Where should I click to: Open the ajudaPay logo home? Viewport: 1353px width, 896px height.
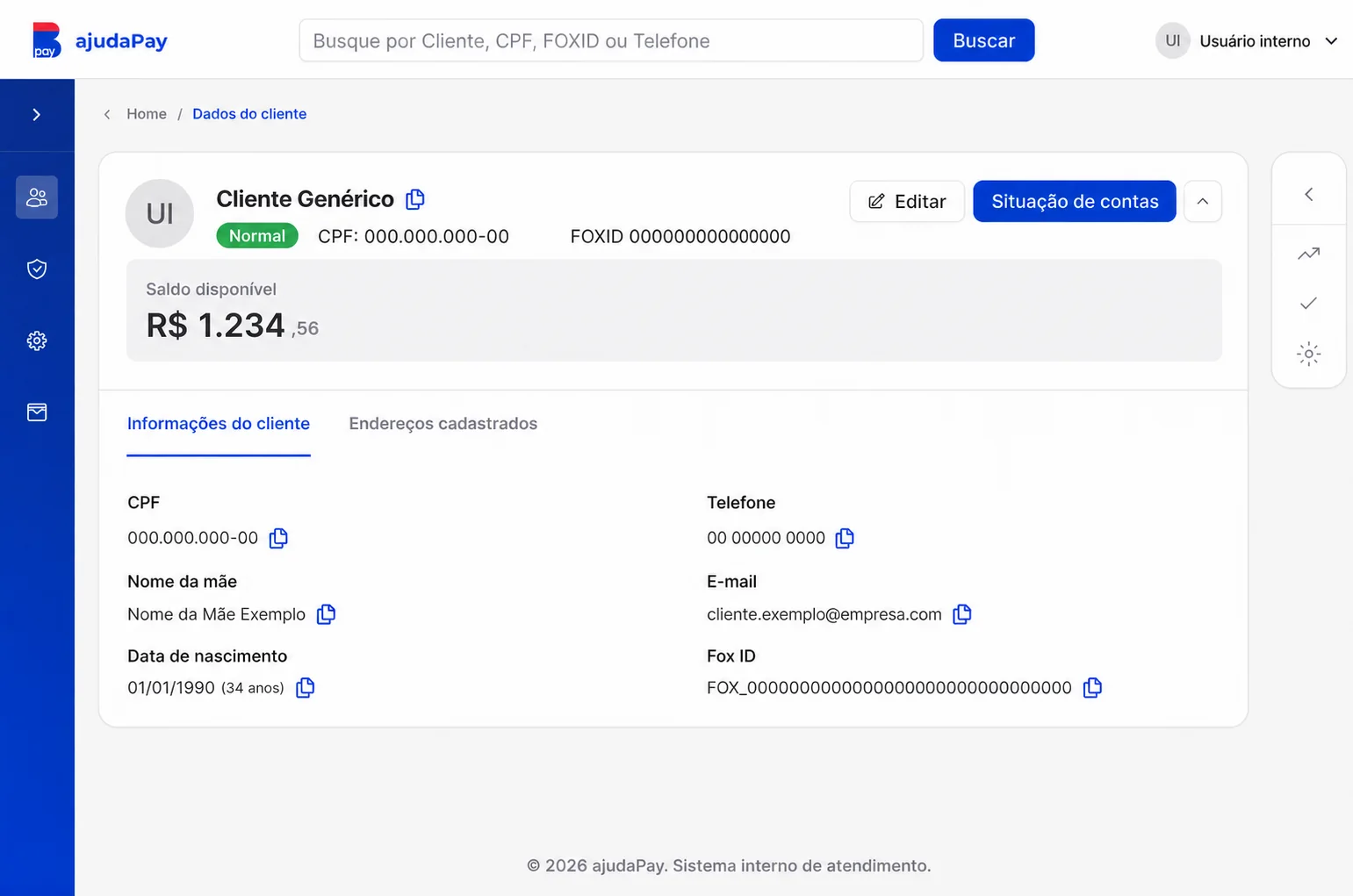click(99, 40)
